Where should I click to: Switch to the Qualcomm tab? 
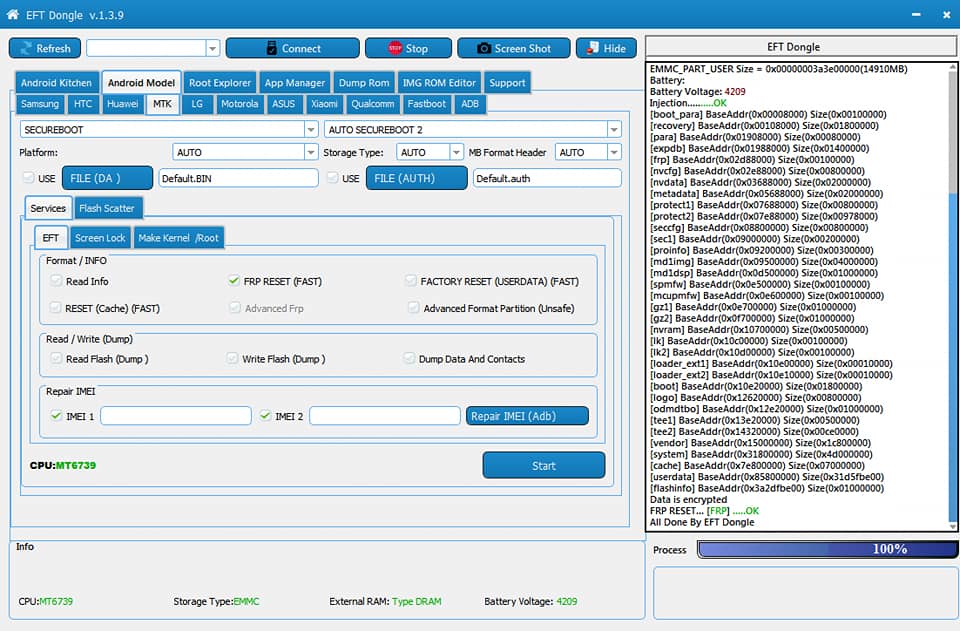tap(372, 104)
